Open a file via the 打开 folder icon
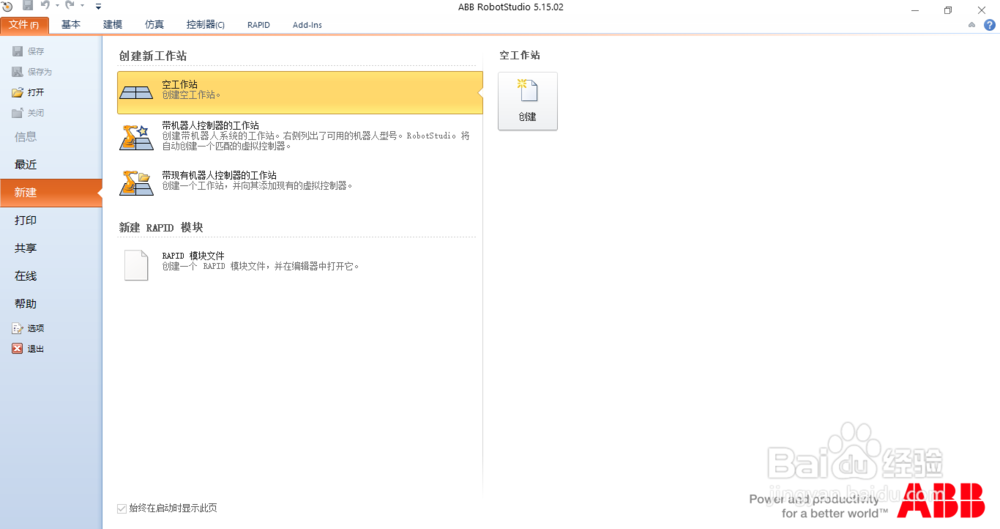 18,93
